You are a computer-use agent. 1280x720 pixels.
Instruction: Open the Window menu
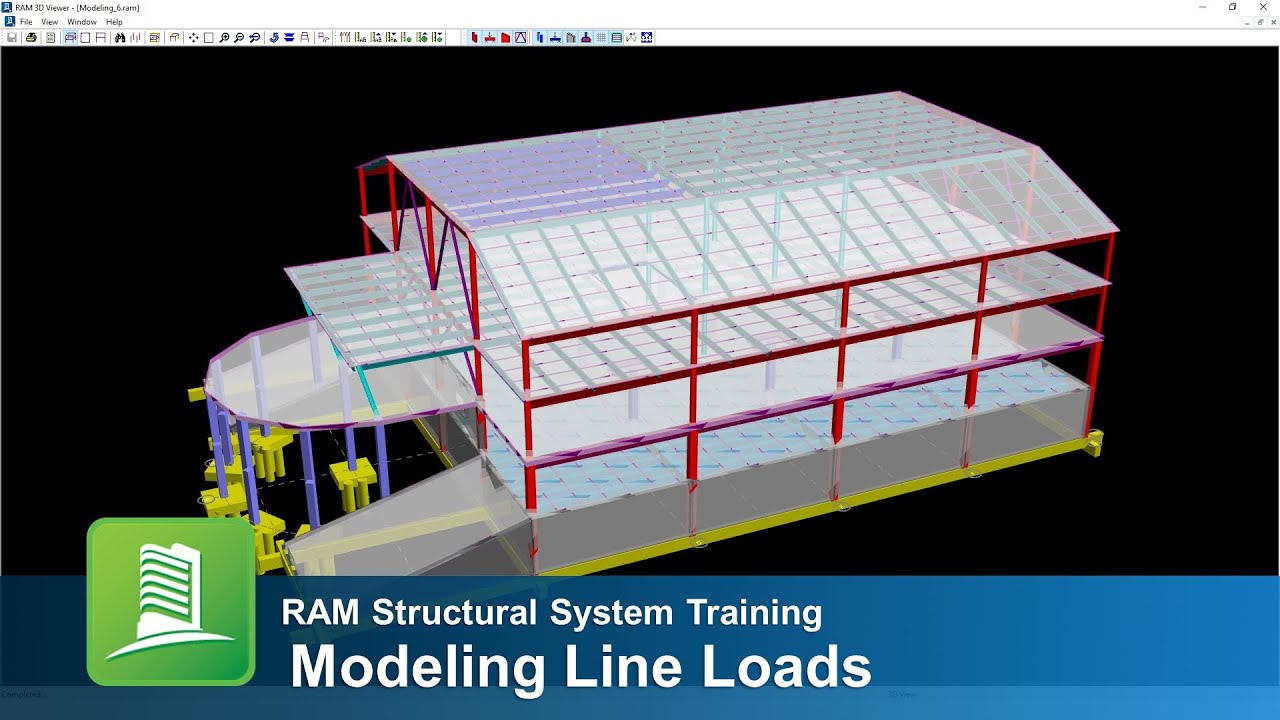tap(82, 22)
